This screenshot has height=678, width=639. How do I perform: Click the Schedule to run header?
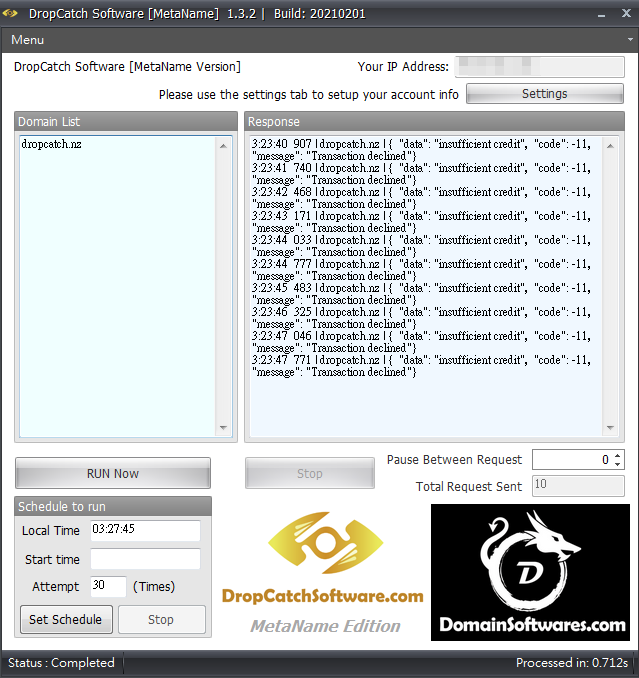coord(113,506)
